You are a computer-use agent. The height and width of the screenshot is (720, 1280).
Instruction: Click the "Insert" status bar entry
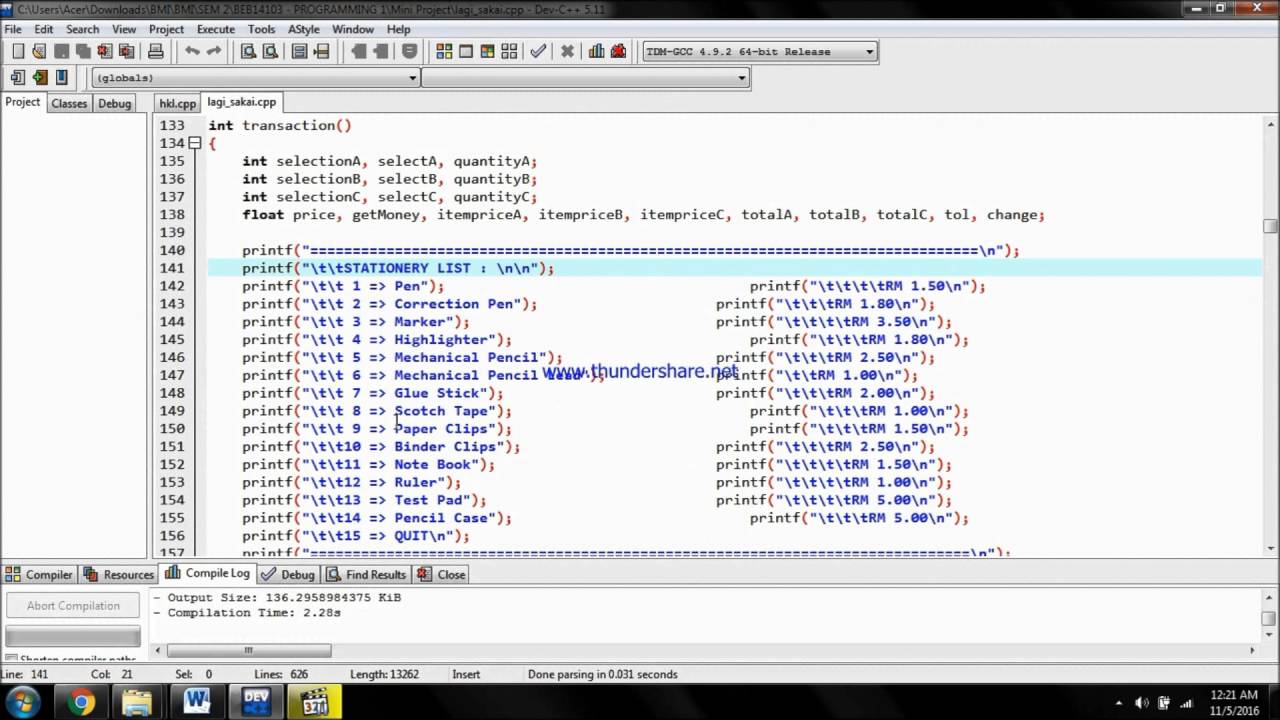[466, 674]
